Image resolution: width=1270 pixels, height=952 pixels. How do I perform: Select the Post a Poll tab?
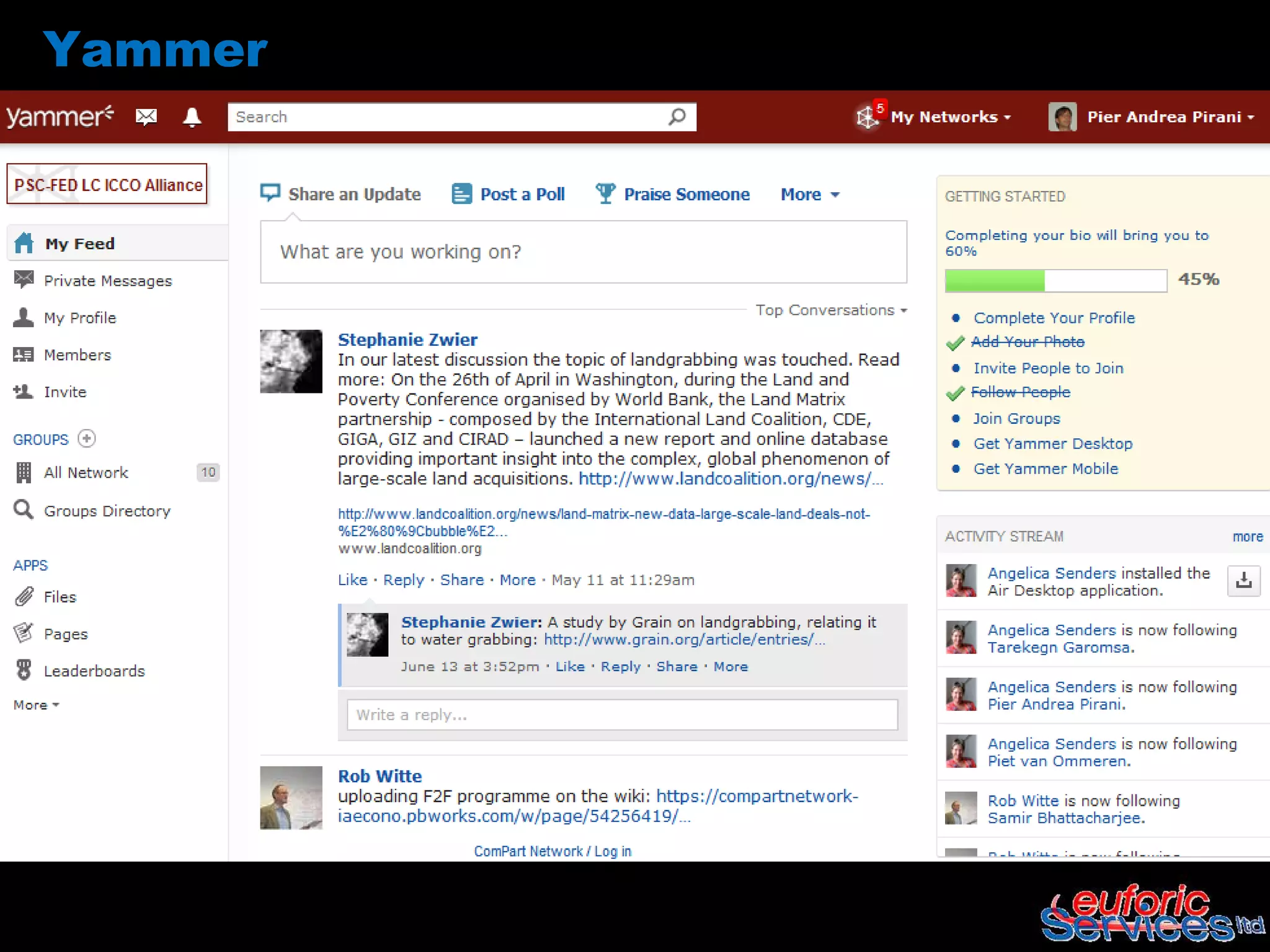tap(508, 194)
